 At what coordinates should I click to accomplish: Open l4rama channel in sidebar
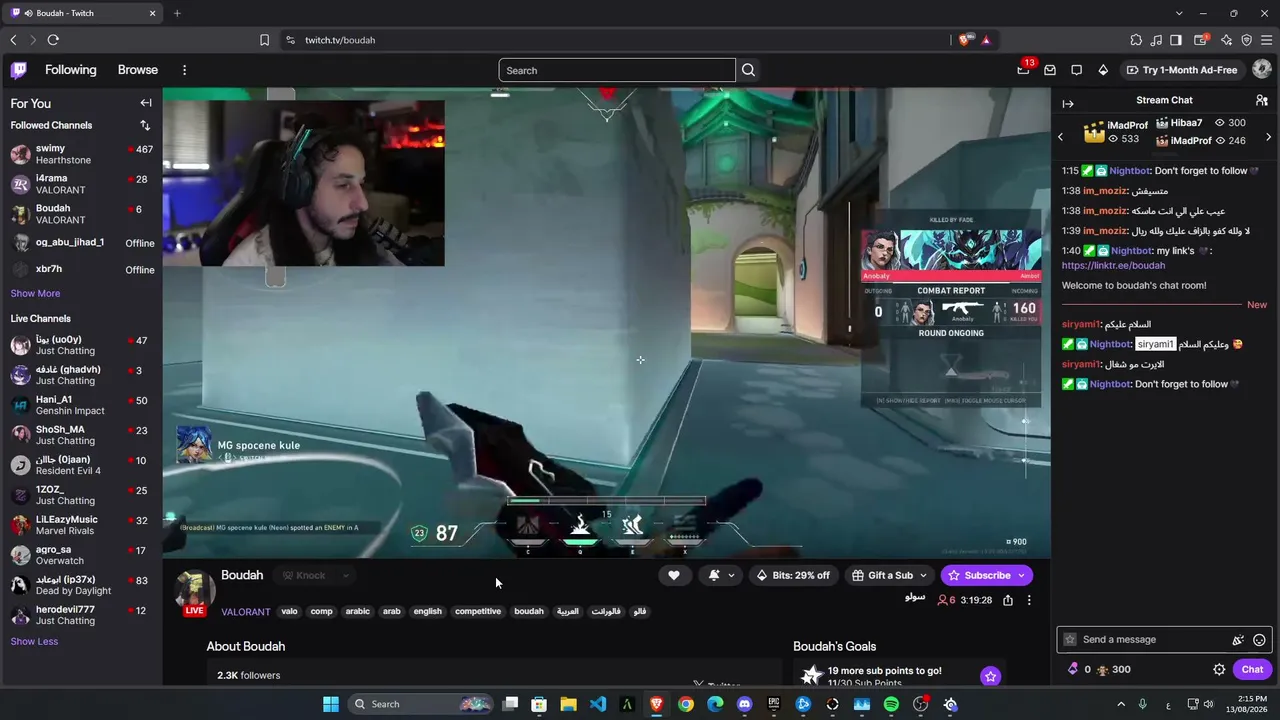(81, 184)
